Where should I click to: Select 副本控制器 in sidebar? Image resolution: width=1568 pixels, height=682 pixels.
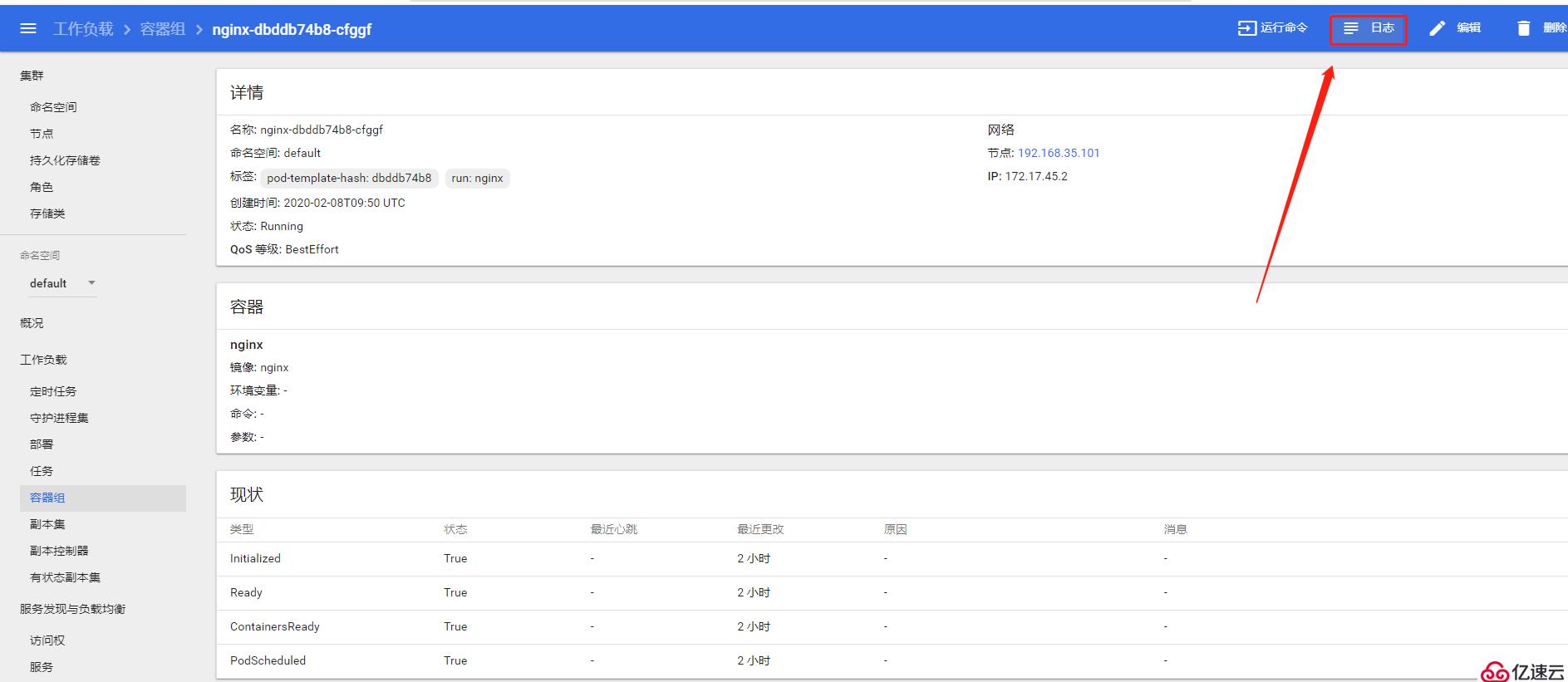[x=59, y=551]
